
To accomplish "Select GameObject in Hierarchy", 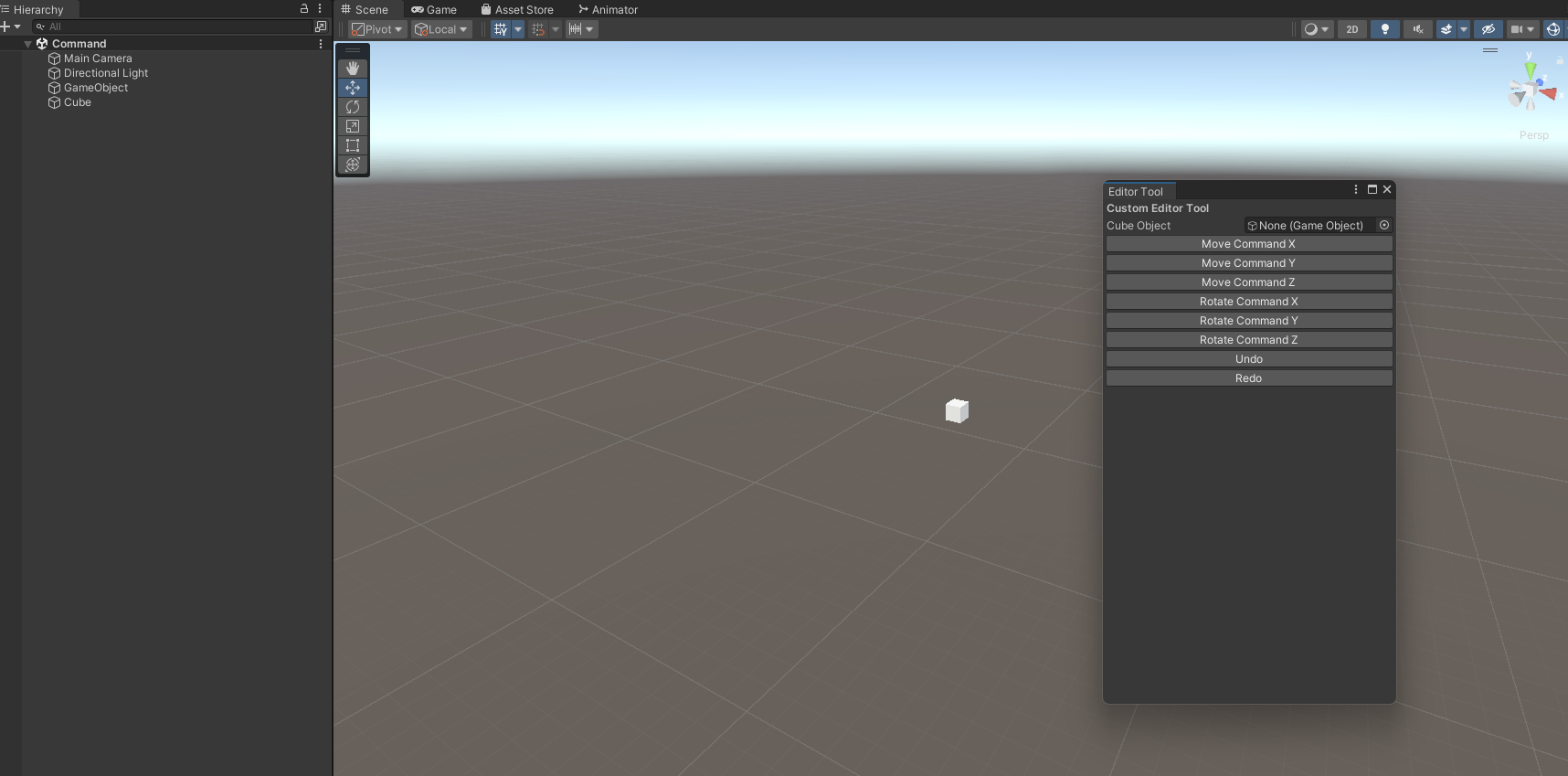I will tap(96, 88).
